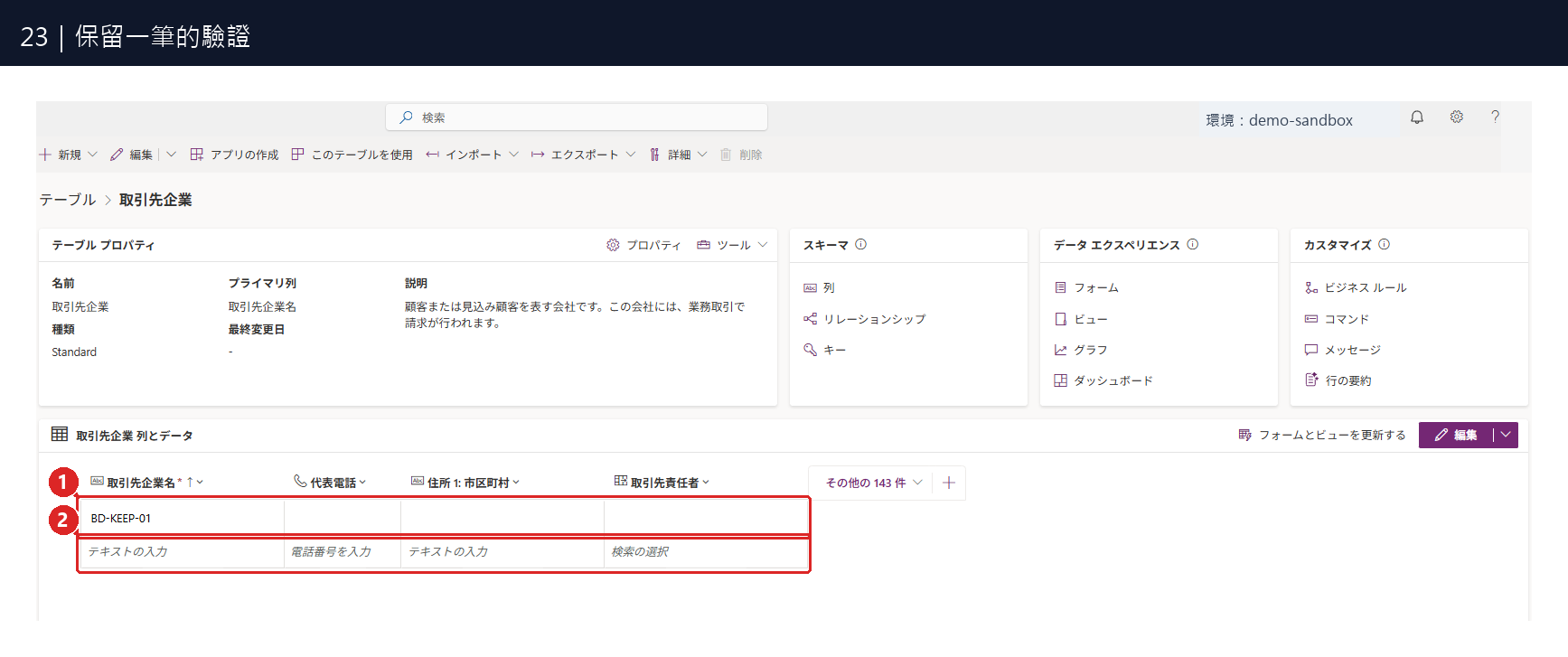Click the 新規 plus icon
The width and height of the screenshot is (1568, 657).
click(45, 155)
